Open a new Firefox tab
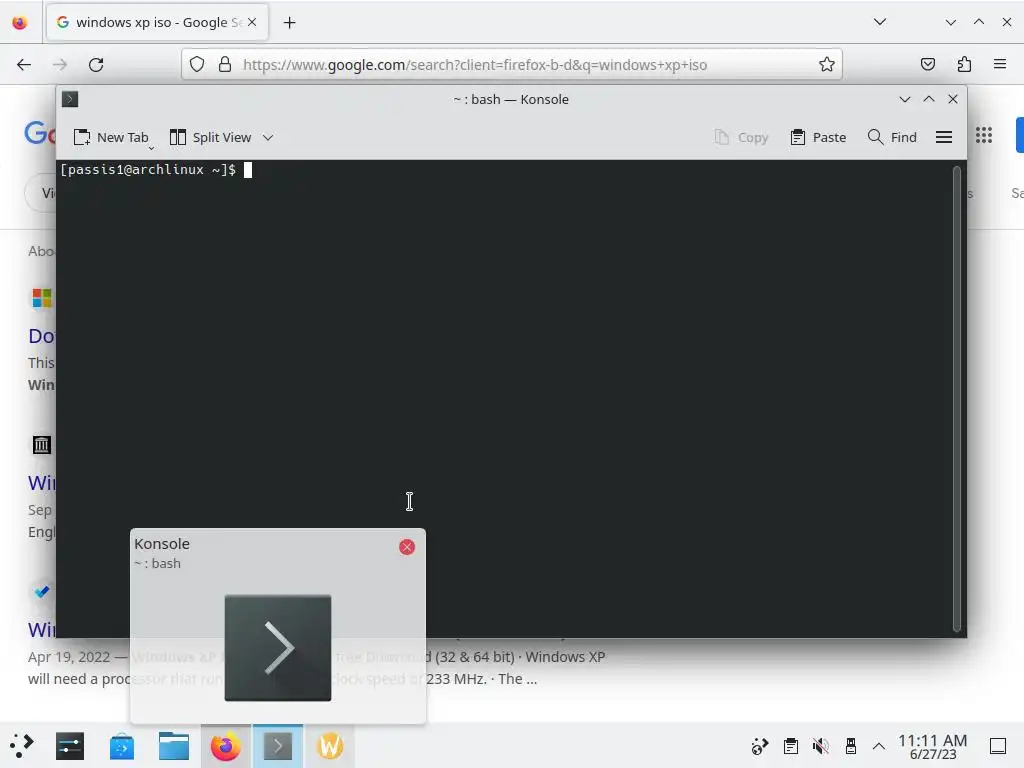1024x768 pixels. [x=289, y=22]
